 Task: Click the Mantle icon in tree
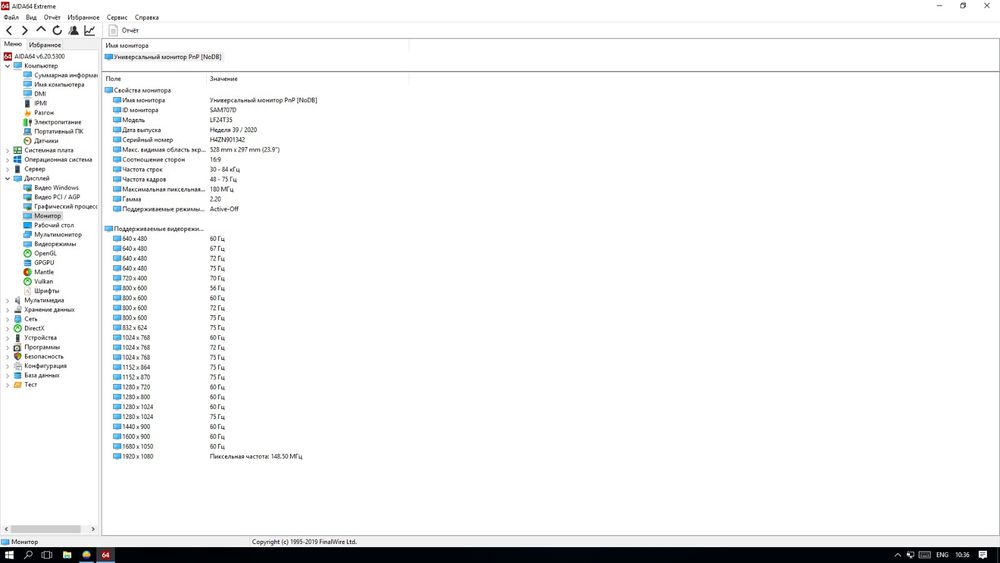point(27,272)
